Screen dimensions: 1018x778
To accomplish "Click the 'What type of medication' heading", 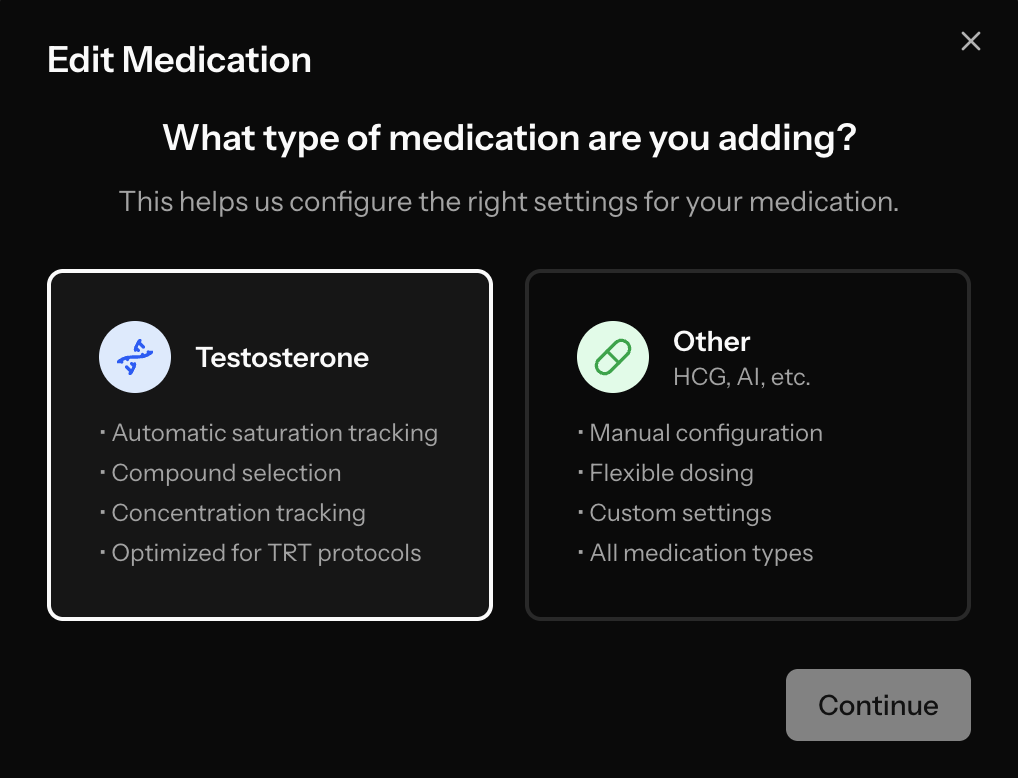I will [x=509, y=138].
